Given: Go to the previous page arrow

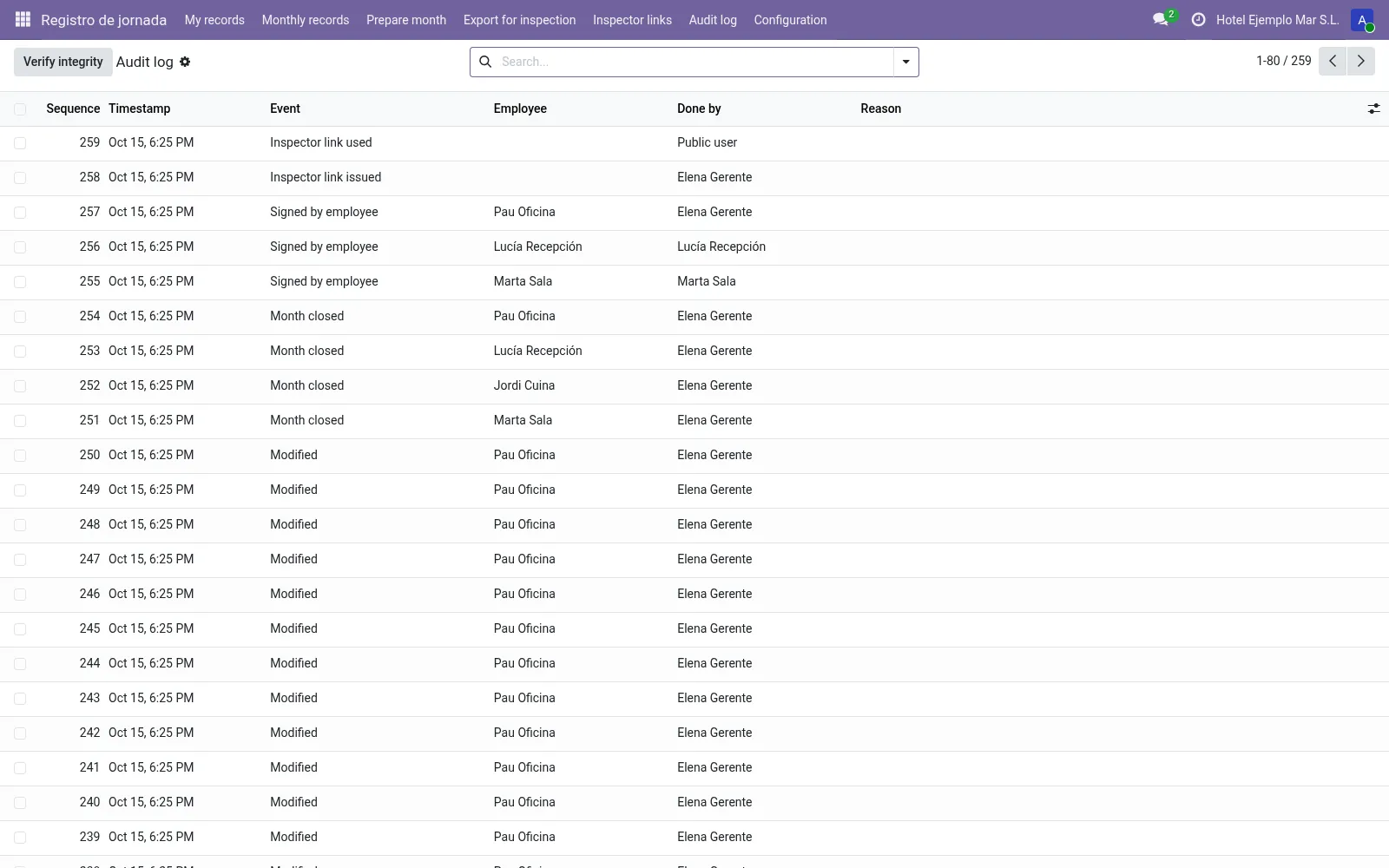Looking at the screenshot, I should coord(1333,62).
